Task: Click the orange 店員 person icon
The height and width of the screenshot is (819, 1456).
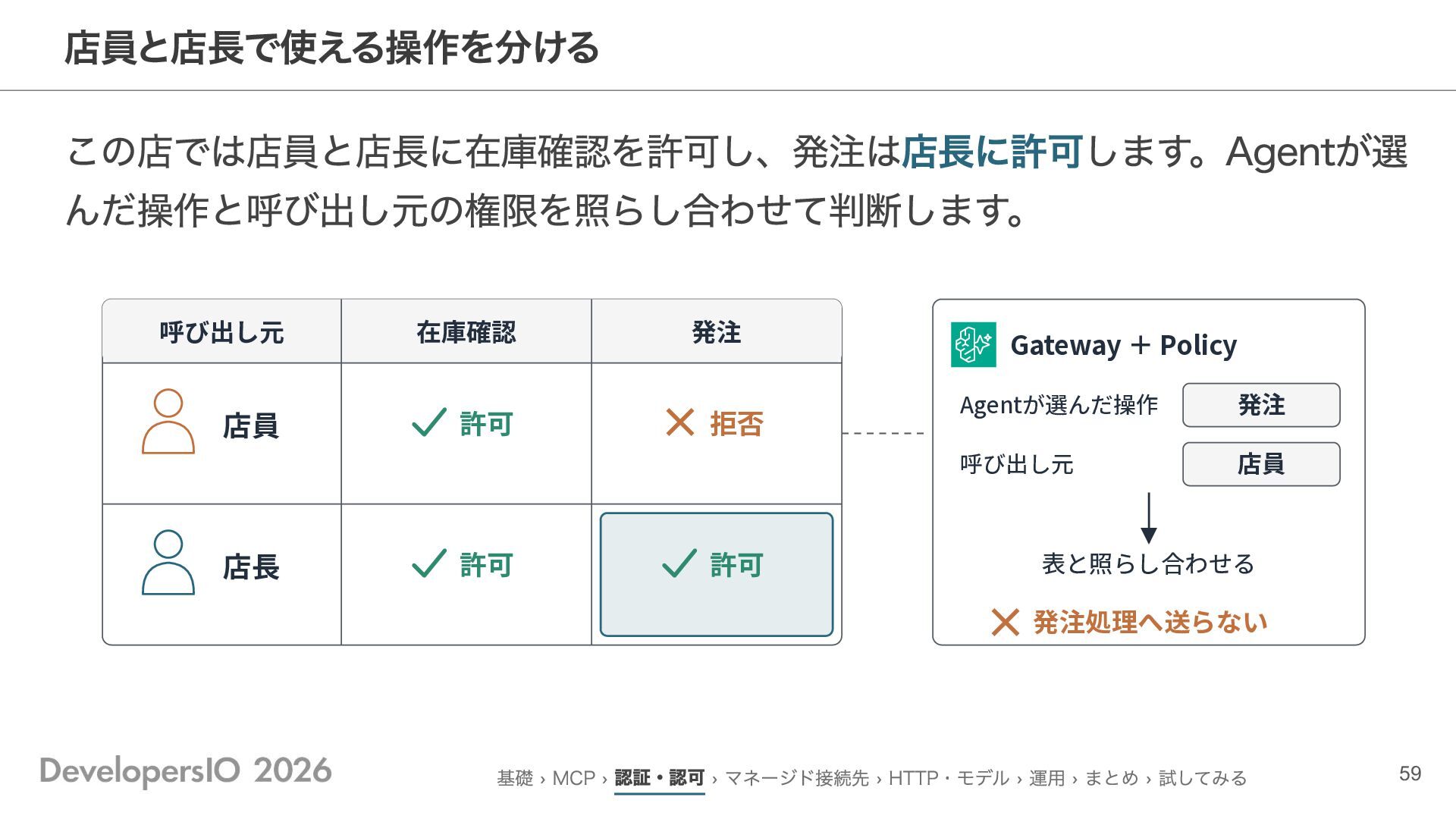Action: 168,422
